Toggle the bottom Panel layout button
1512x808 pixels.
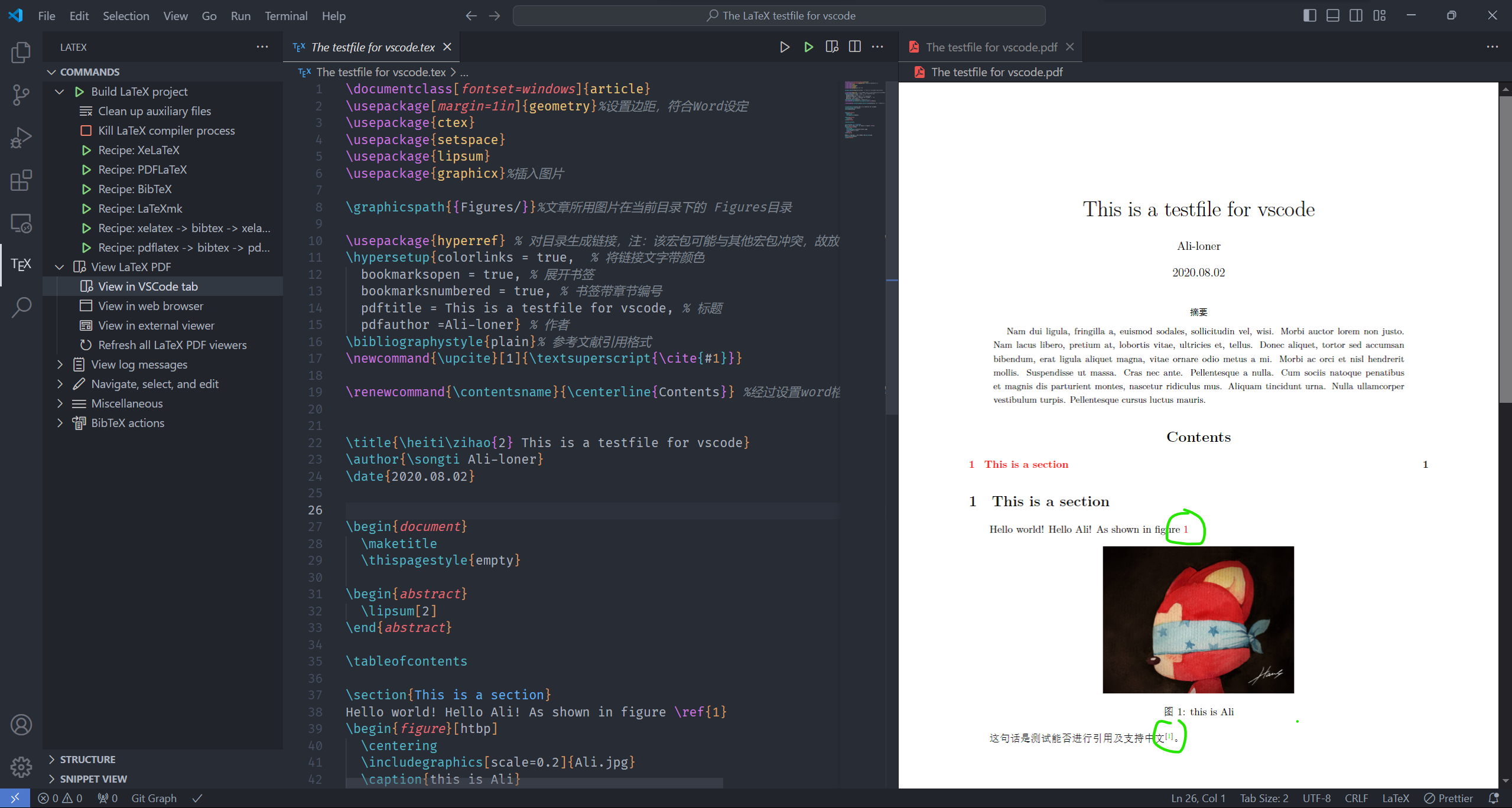[1332, 16]
